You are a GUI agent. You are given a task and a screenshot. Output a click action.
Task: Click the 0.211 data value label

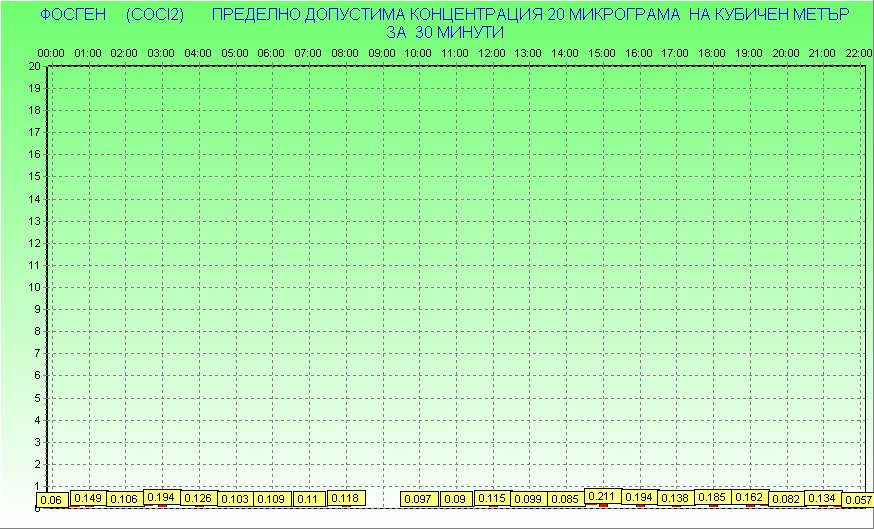pos(602,496)
